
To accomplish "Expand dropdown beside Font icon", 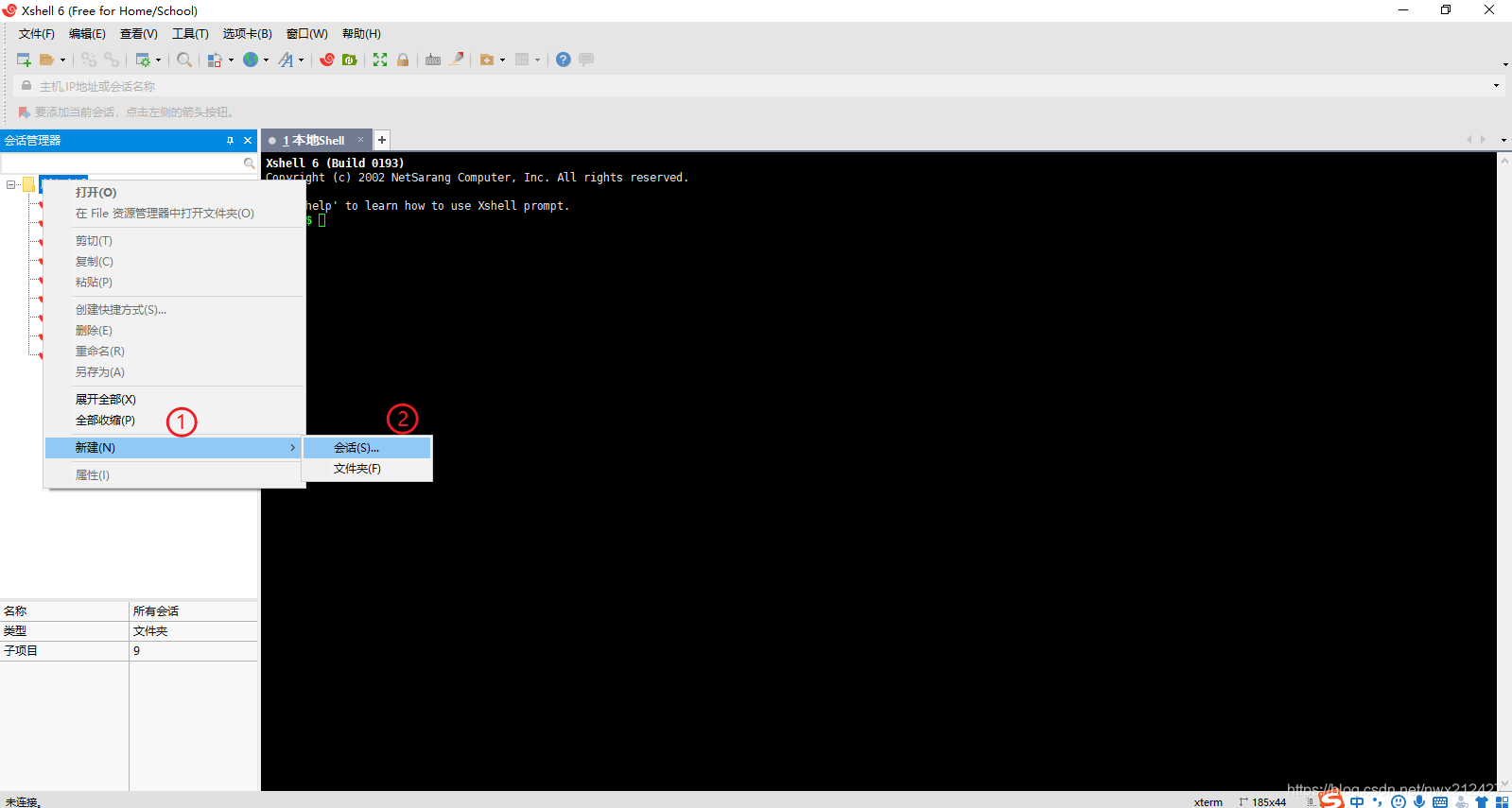I will coord(302,60).
